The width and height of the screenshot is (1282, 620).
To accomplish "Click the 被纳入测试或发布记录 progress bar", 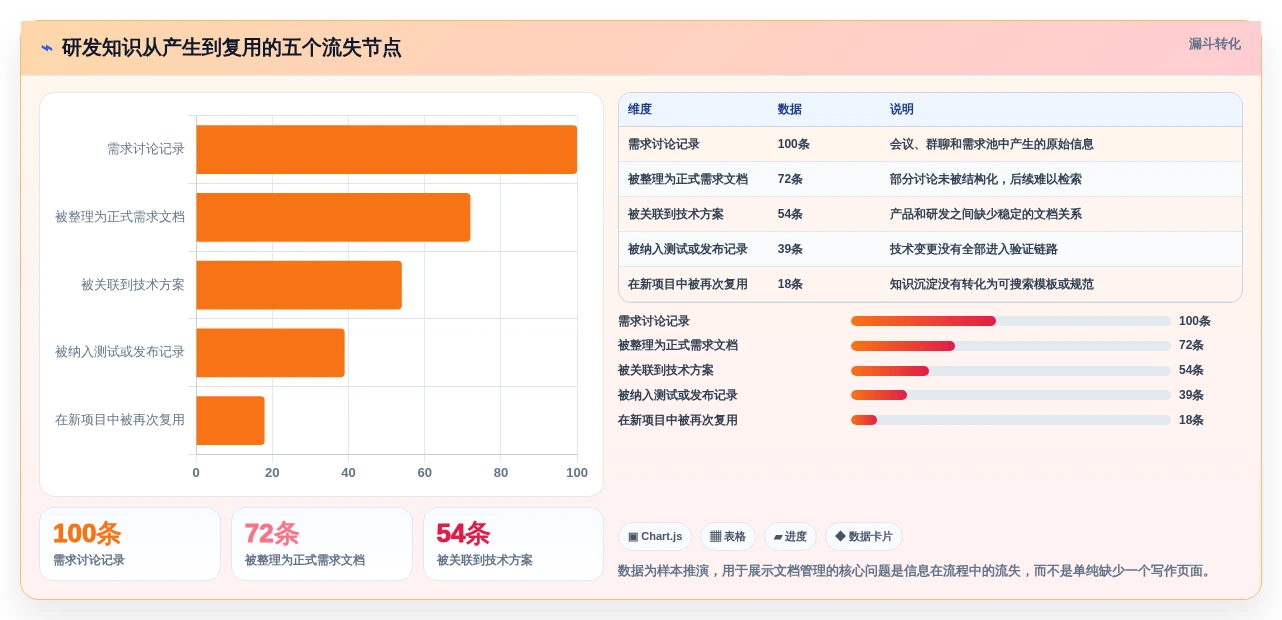I will (1010, 395).
